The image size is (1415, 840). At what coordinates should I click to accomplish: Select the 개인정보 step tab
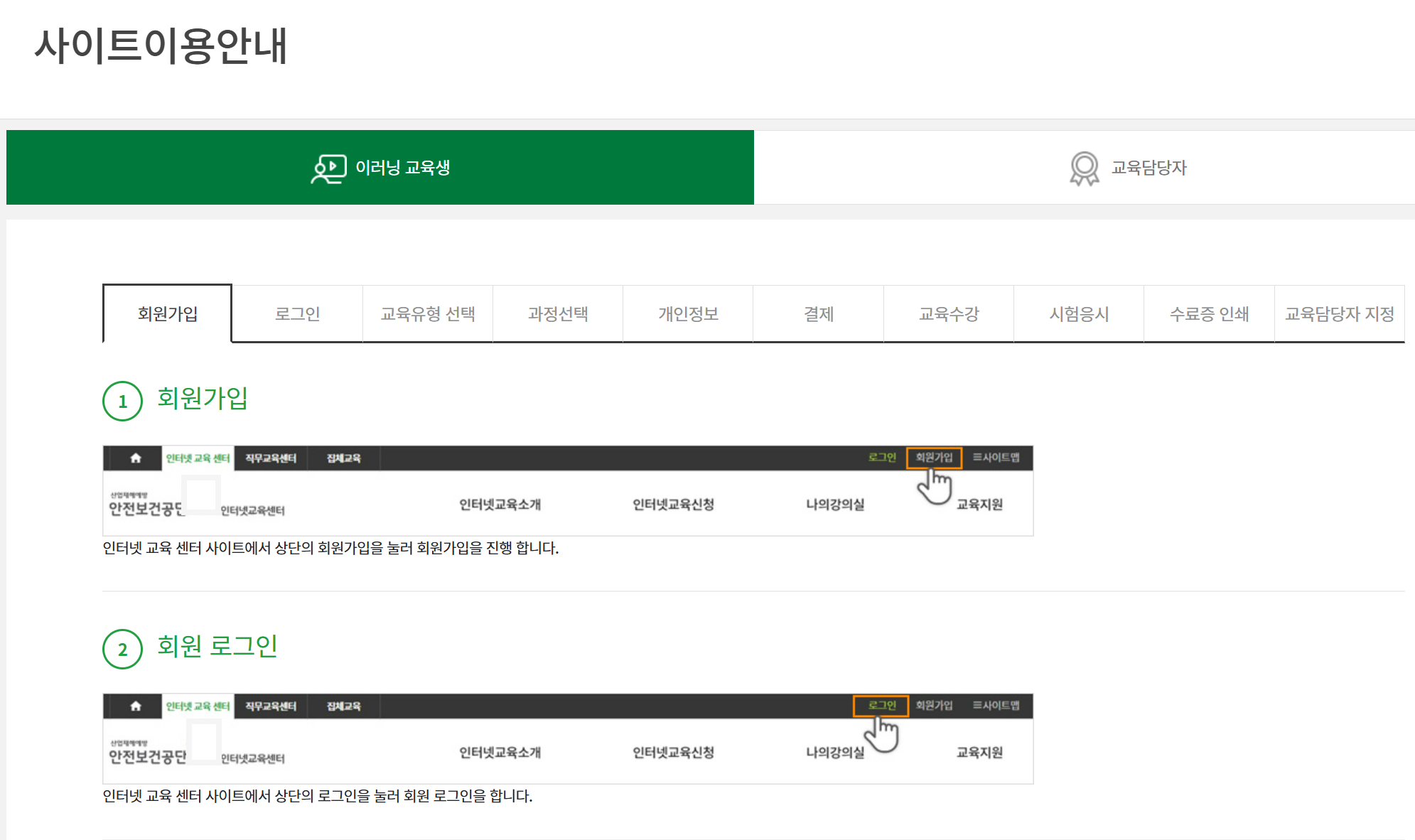tap(688, 314)
